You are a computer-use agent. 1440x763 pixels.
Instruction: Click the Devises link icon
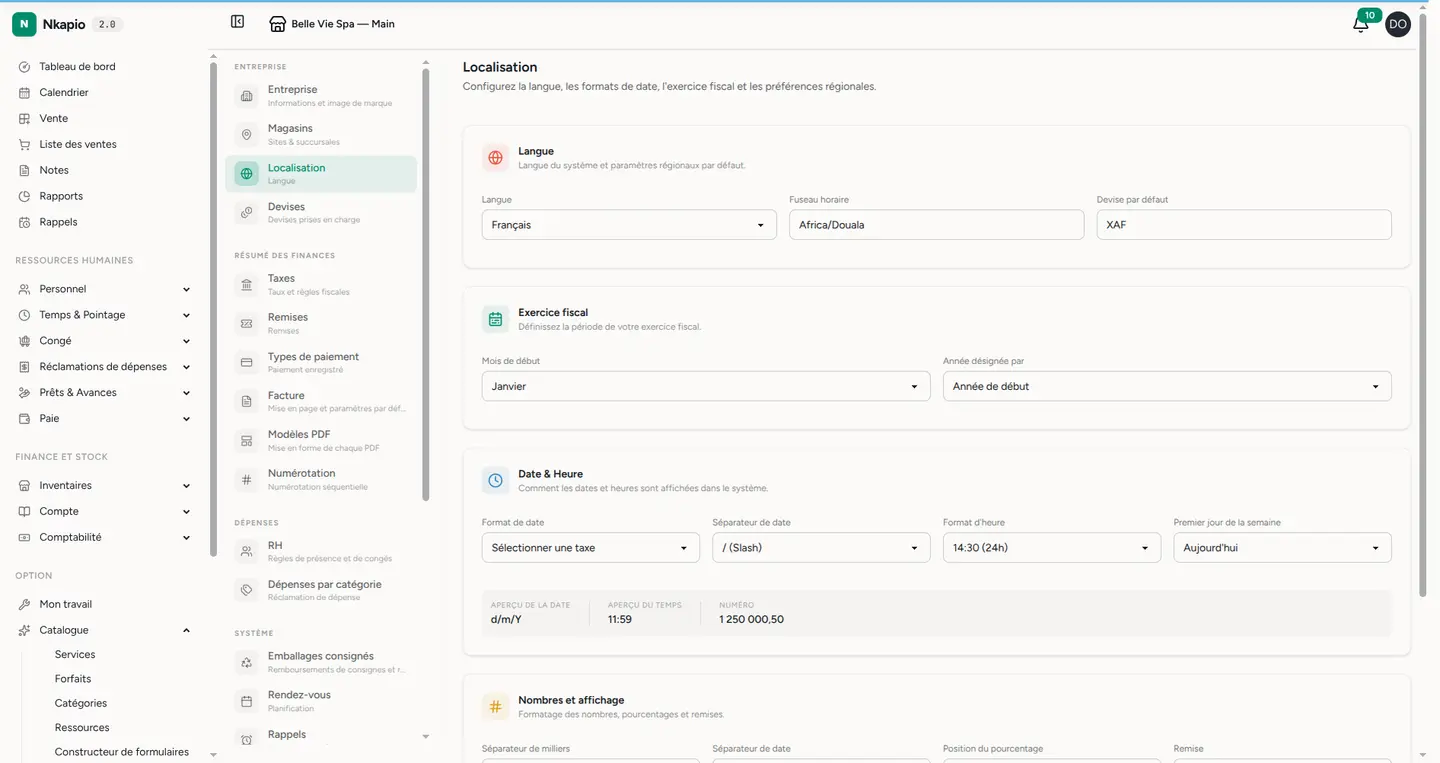247,213
